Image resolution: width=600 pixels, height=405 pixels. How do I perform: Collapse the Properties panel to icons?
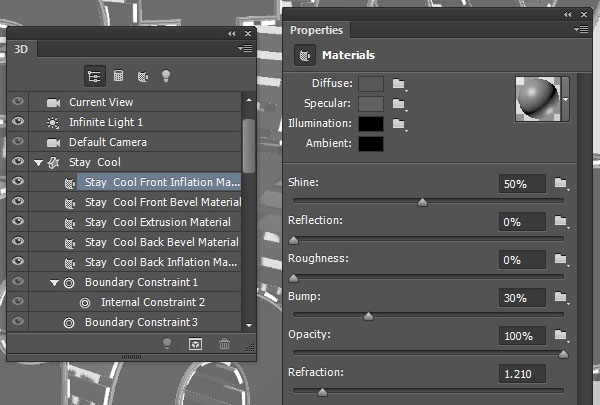[567, 15]
